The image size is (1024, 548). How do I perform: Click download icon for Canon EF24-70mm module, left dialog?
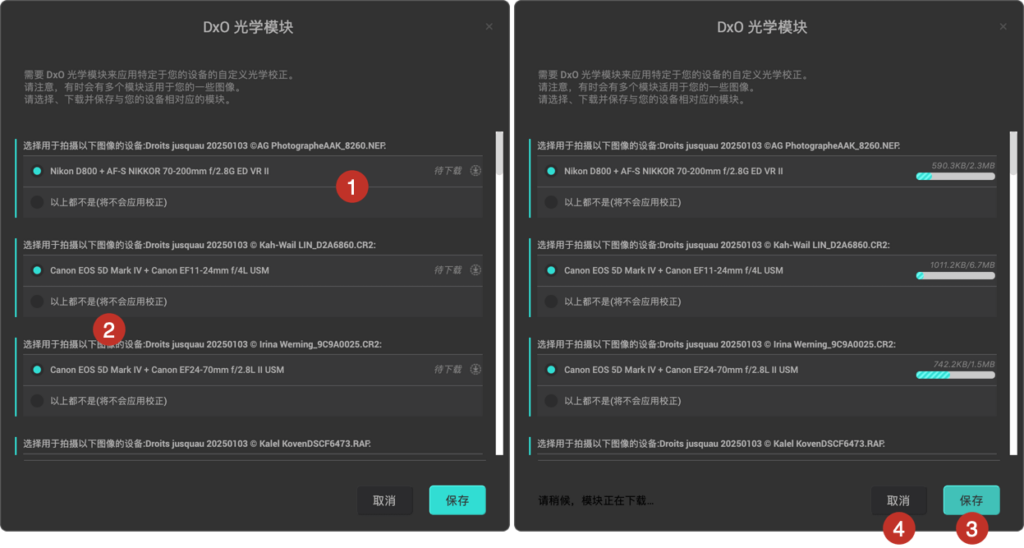point(475,370)
